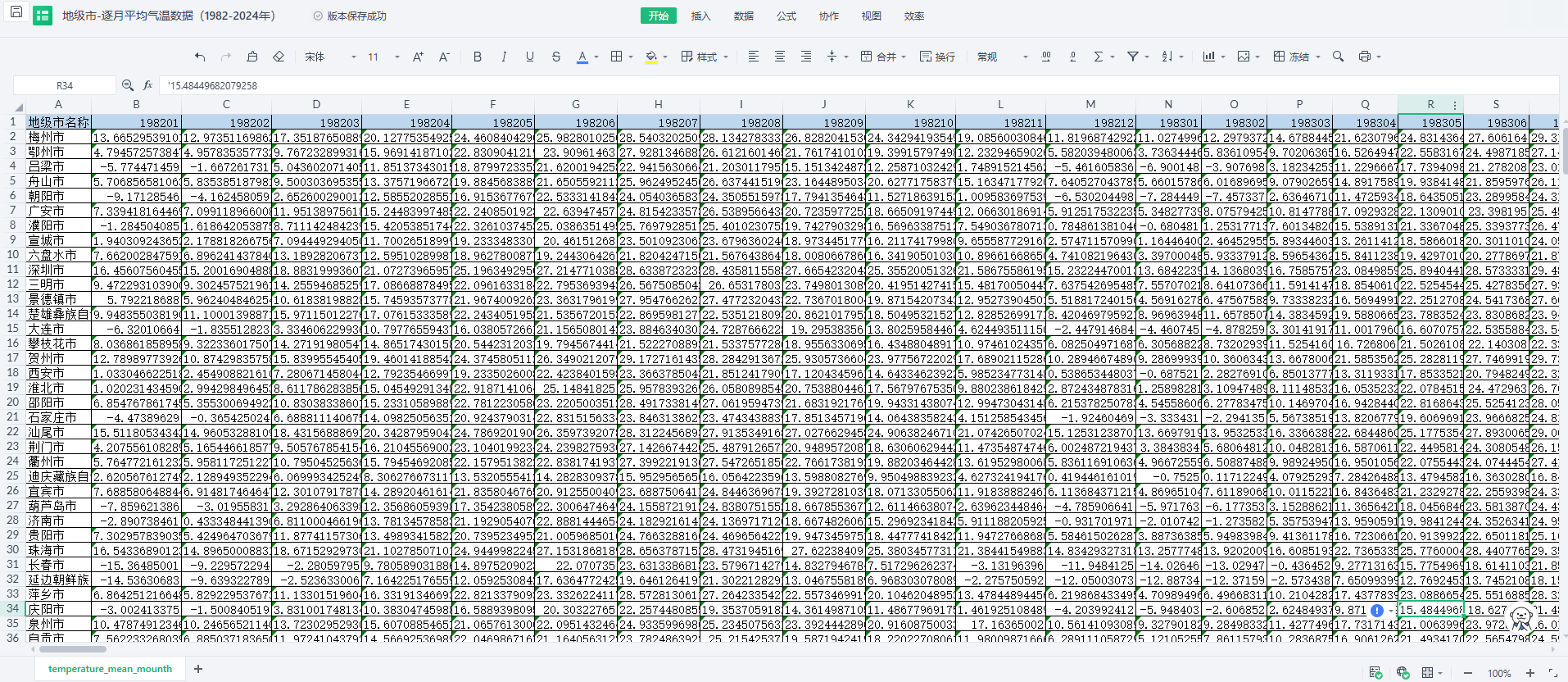Click the cell reference box showing R34

(x=65, y=85)
